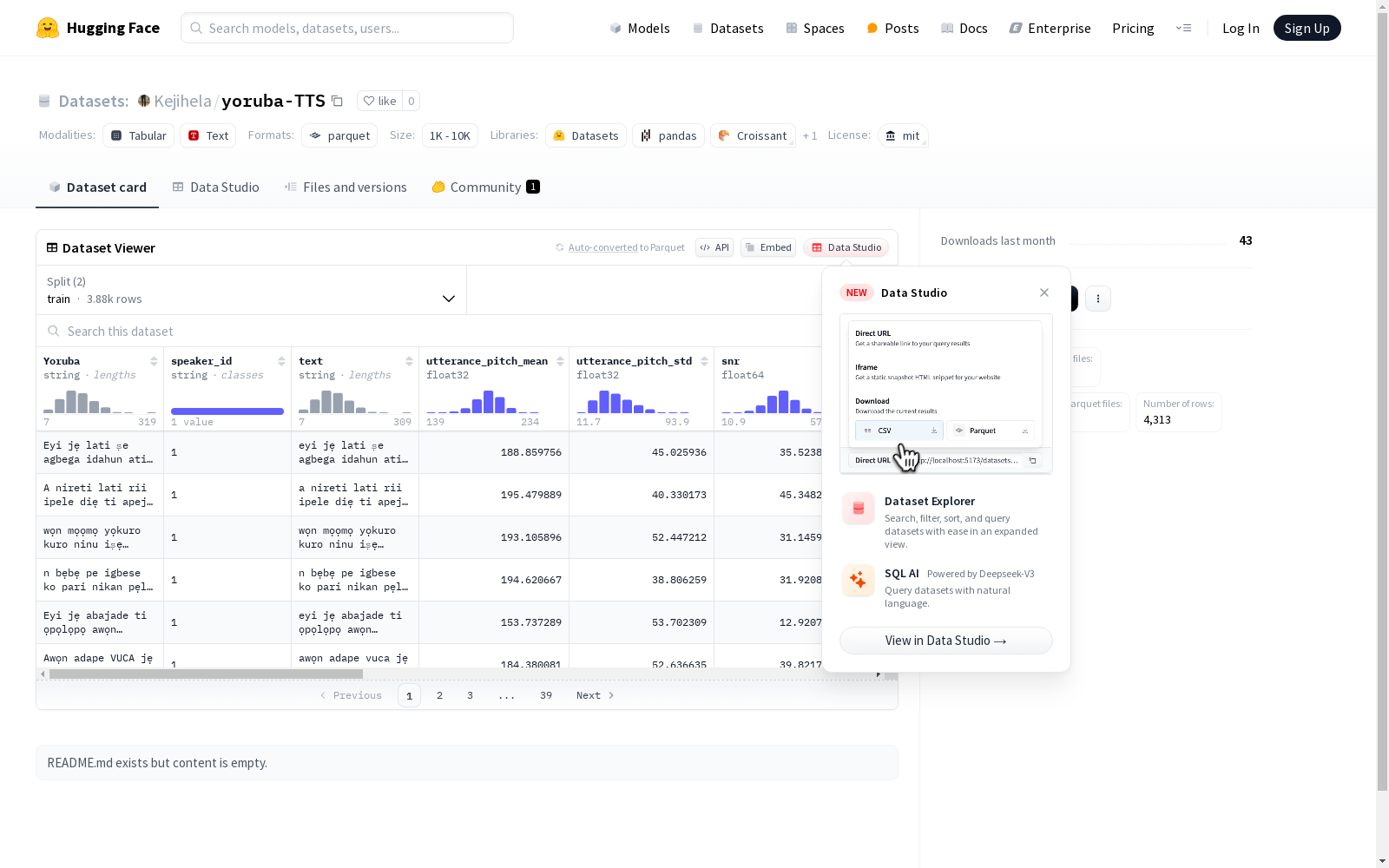Open Docs in the top navigation
1389x868 pixels.
click(x=964, y=28)
